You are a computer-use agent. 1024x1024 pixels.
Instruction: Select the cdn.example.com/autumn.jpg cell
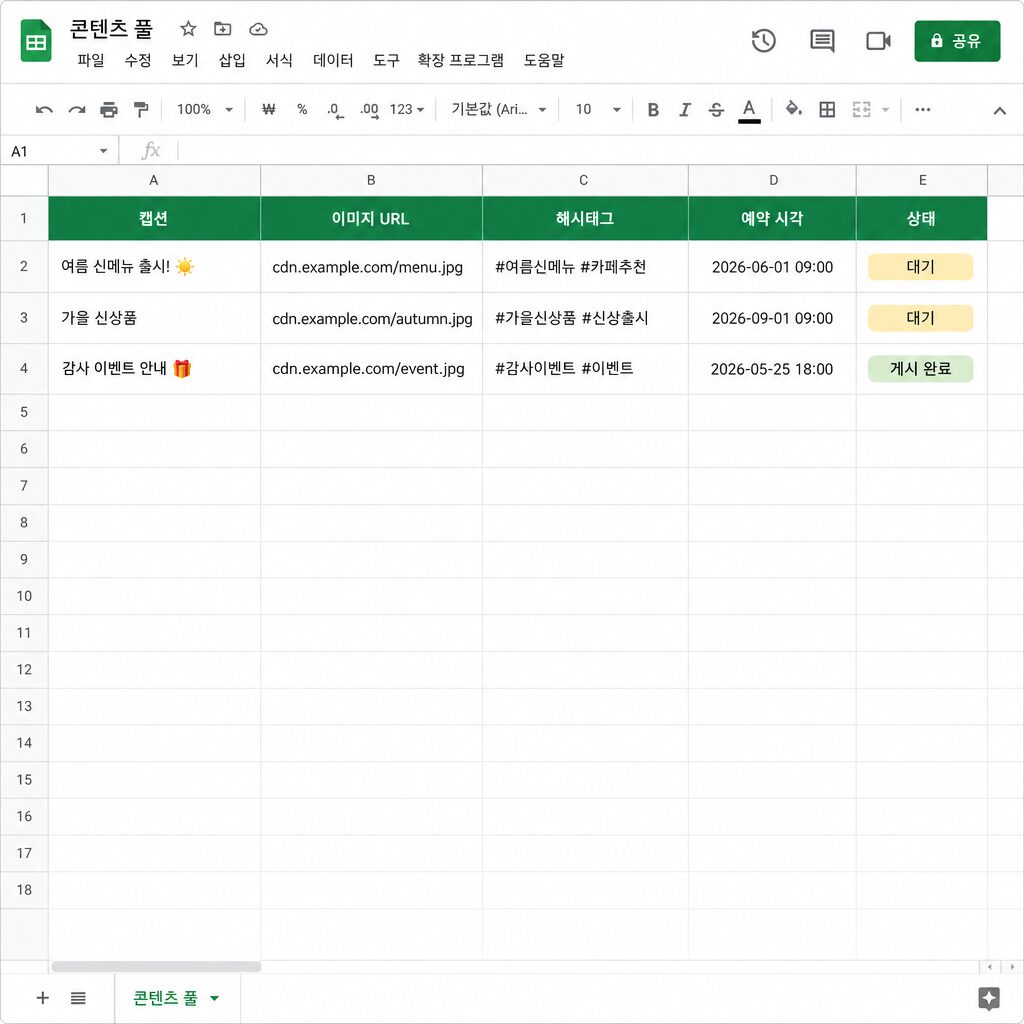click(372, 318)
